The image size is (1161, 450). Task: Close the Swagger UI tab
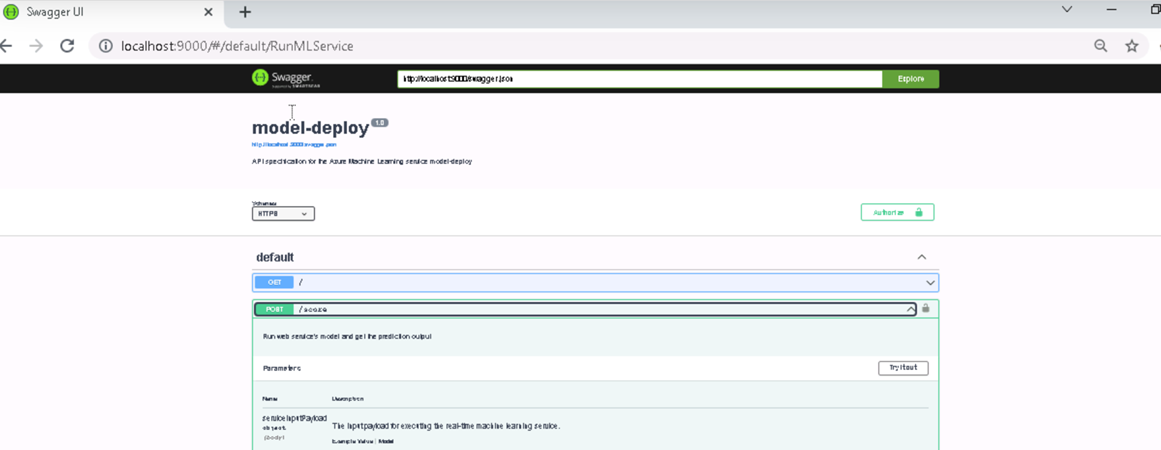click(209, 12)
